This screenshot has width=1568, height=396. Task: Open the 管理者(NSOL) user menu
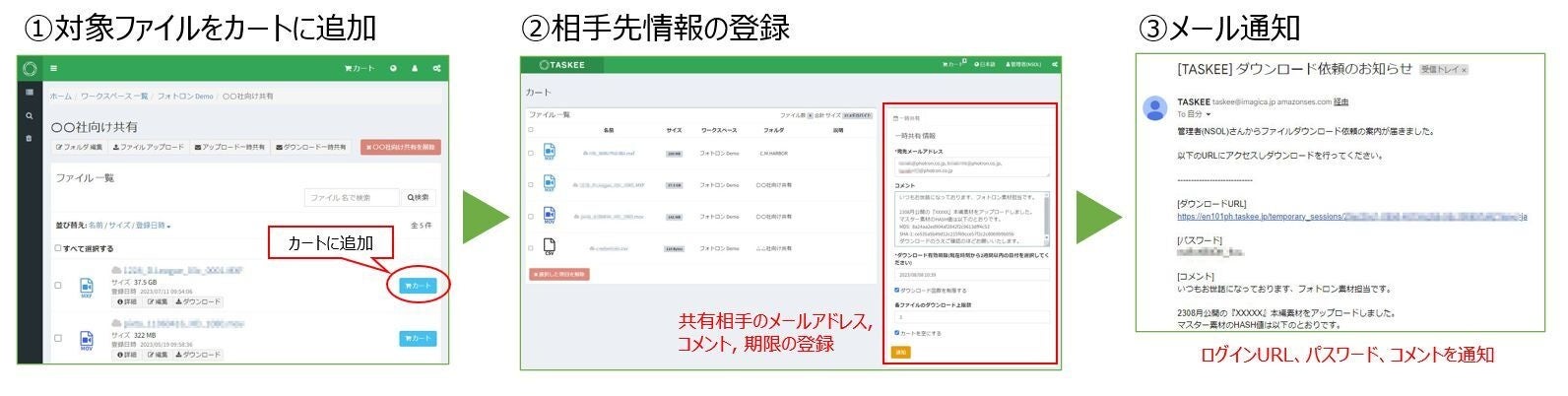[x=1023, y=64]
